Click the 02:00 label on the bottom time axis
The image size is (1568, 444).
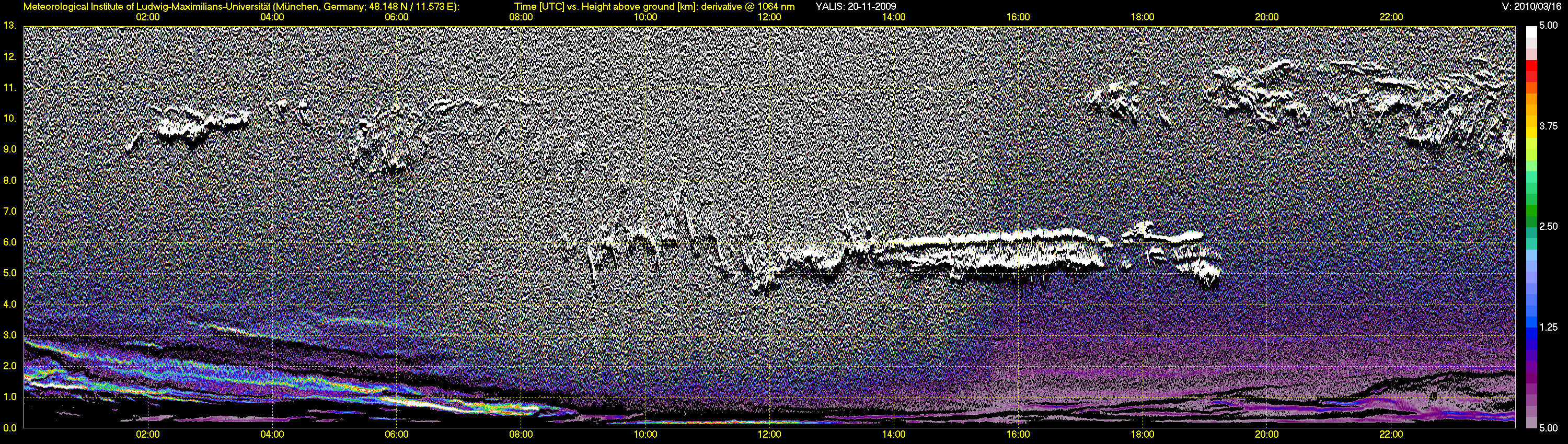coord(148,435)
